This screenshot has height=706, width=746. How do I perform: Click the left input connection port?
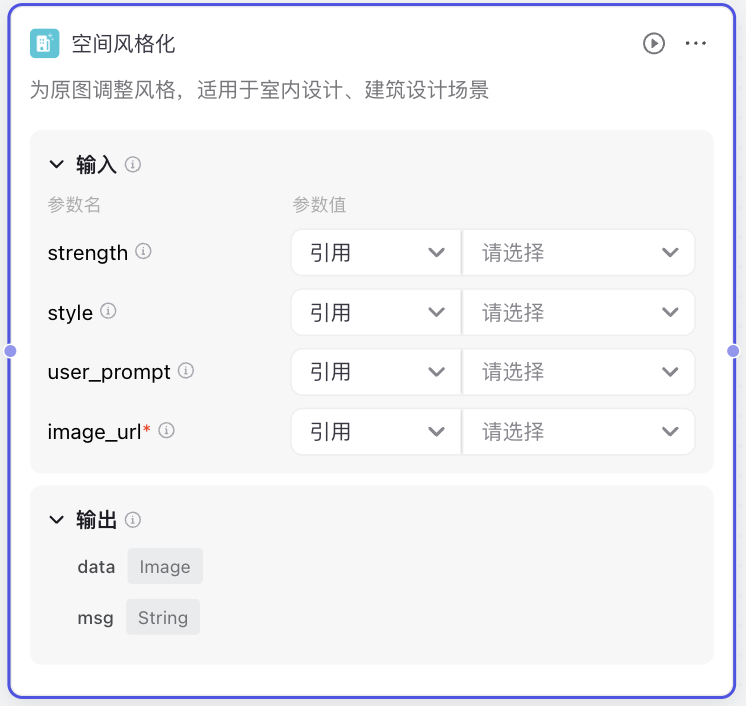[x=10, y=351]
